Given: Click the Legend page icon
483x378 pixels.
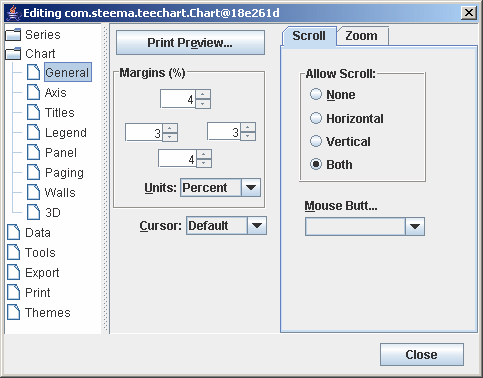Looking at the screenshot, I should (33, 132).
